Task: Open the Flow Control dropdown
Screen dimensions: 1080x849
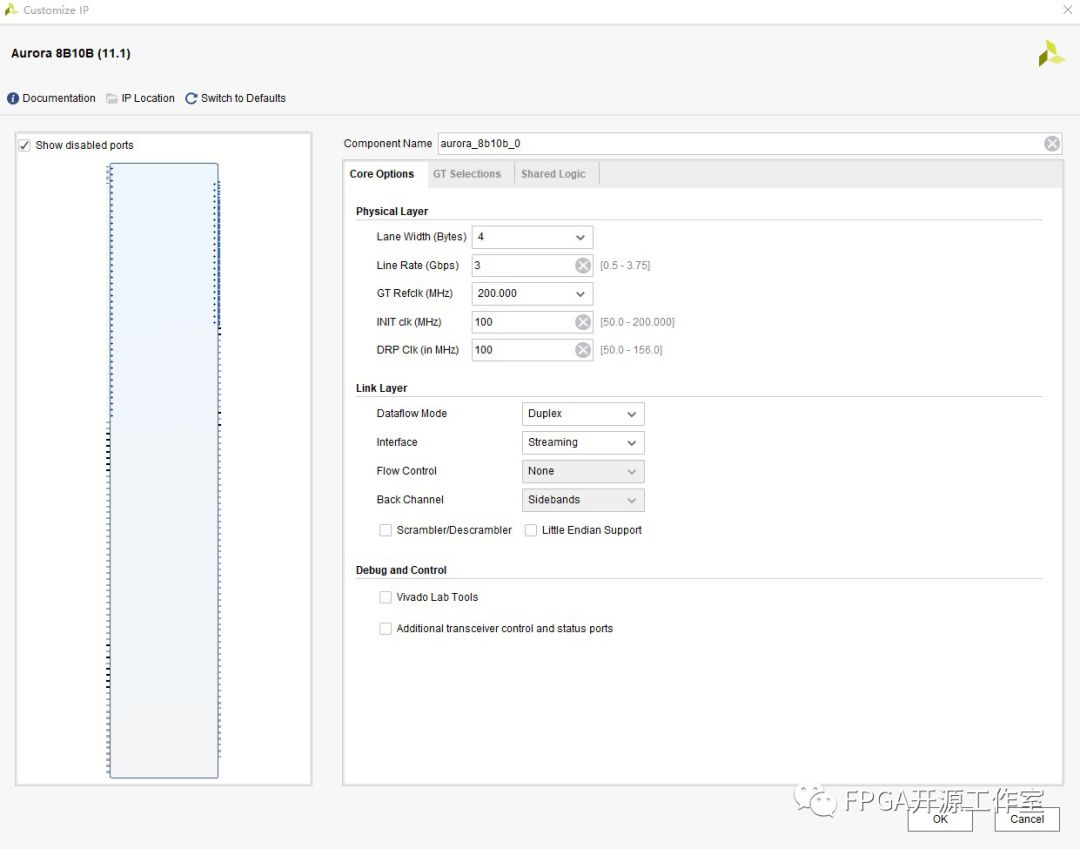Action: [583, 471]
